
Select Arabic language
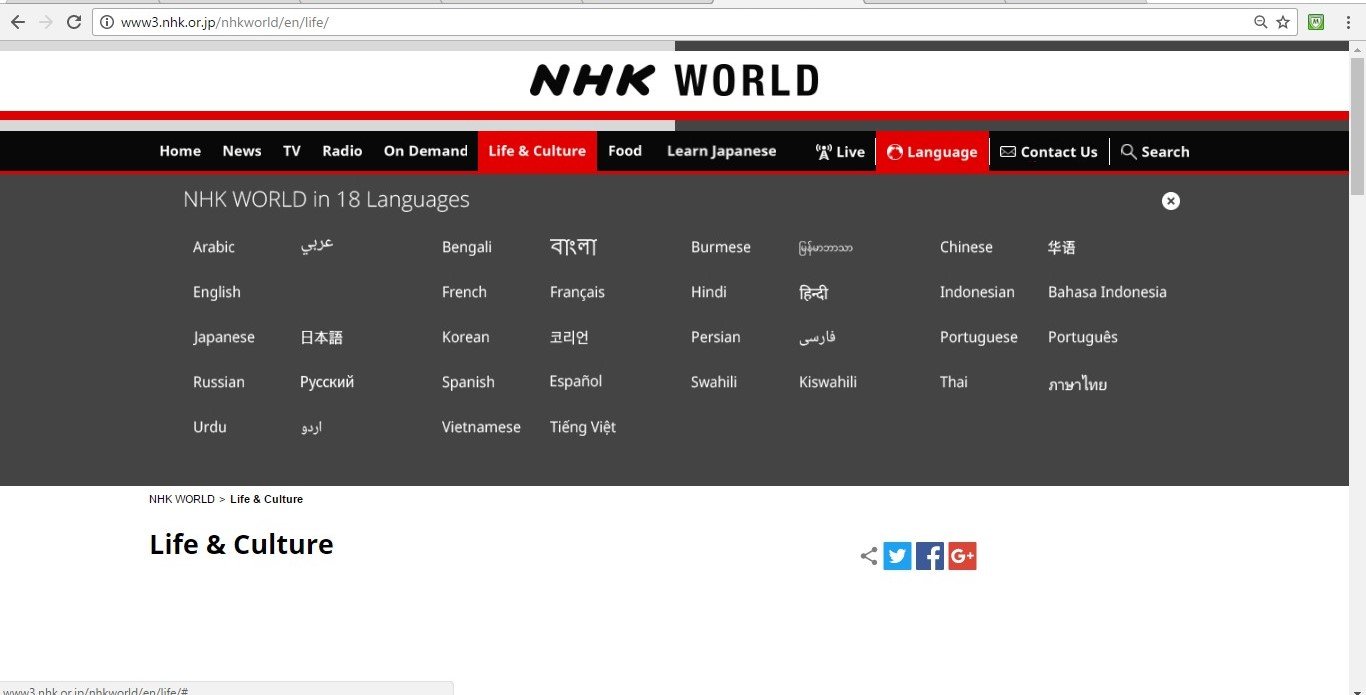tap(214, 247)
